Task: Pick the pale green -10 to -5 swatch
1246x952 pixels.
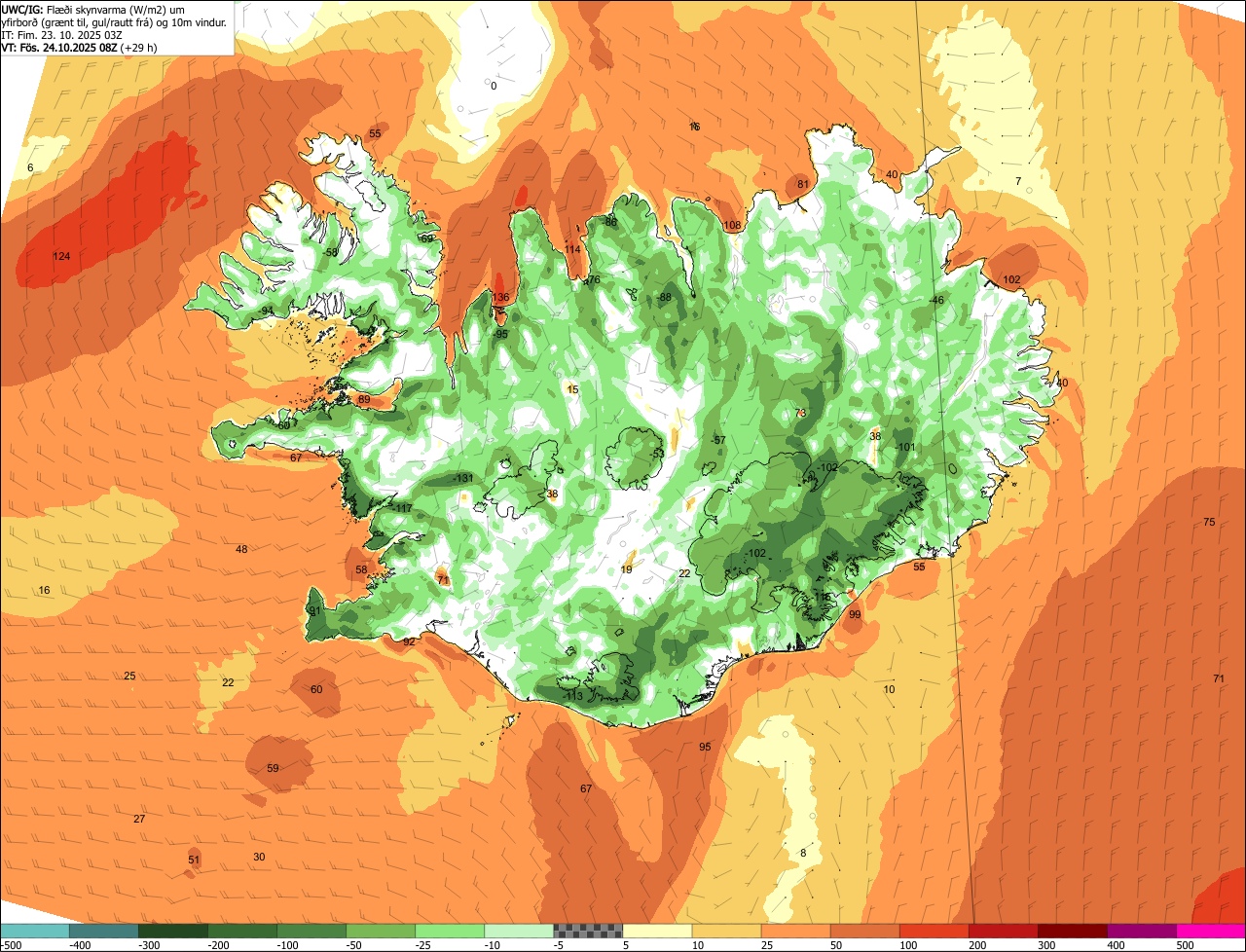Action: click(x=518, y=931)
